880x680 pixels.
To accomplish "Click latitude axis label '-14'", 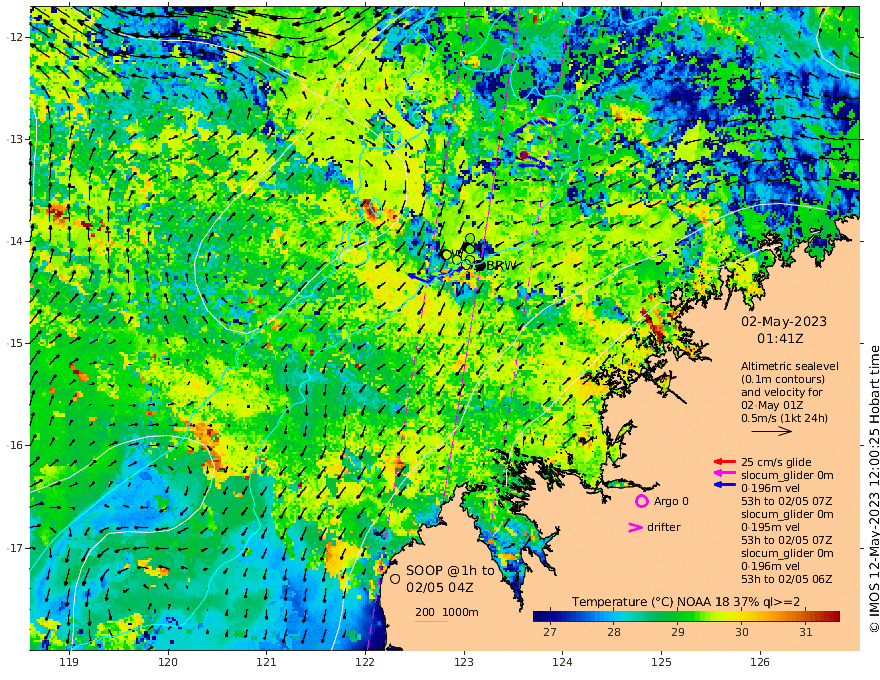I will tap(15, 241).
